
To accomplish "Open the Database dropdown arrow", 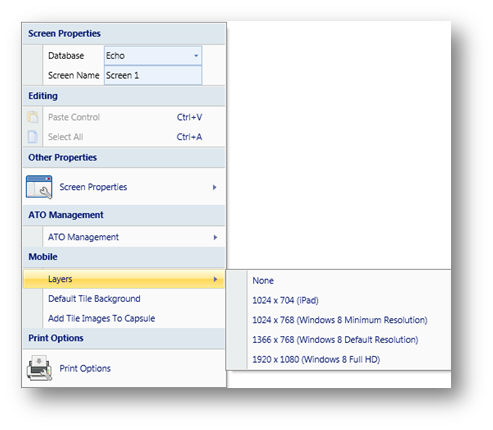I will coord(196,56).
